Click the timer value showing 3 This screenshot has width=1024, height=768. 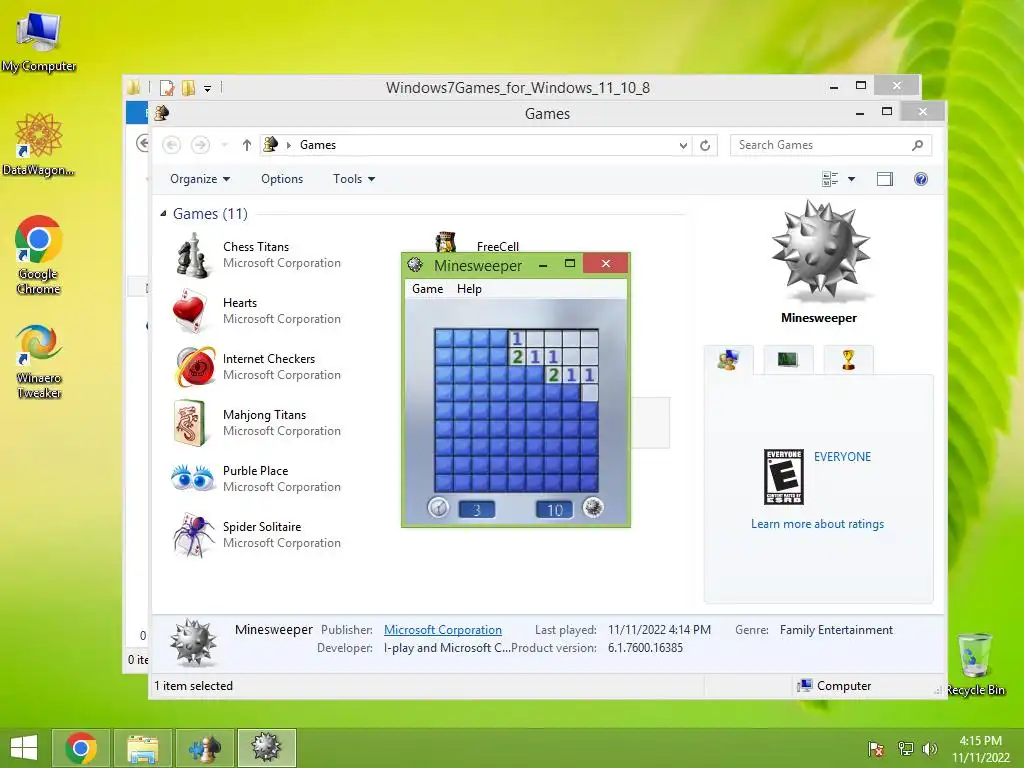(477, 509)
